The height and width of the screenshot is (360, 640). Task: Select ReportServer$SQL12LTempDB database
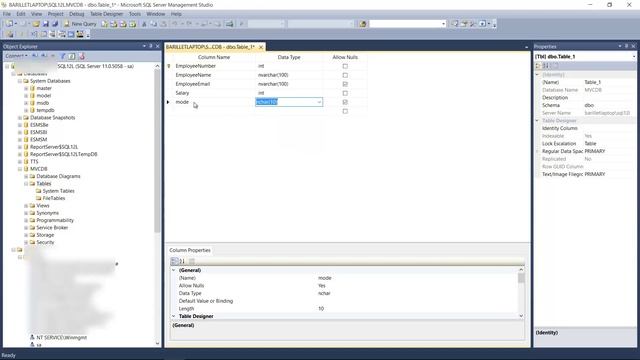(64, 154)
